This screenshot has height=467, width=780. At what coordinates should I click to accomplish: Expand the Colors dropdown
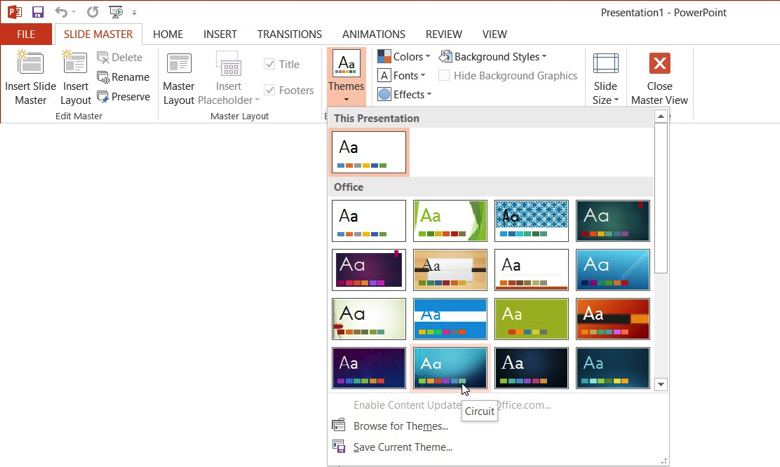coord(404,57)
